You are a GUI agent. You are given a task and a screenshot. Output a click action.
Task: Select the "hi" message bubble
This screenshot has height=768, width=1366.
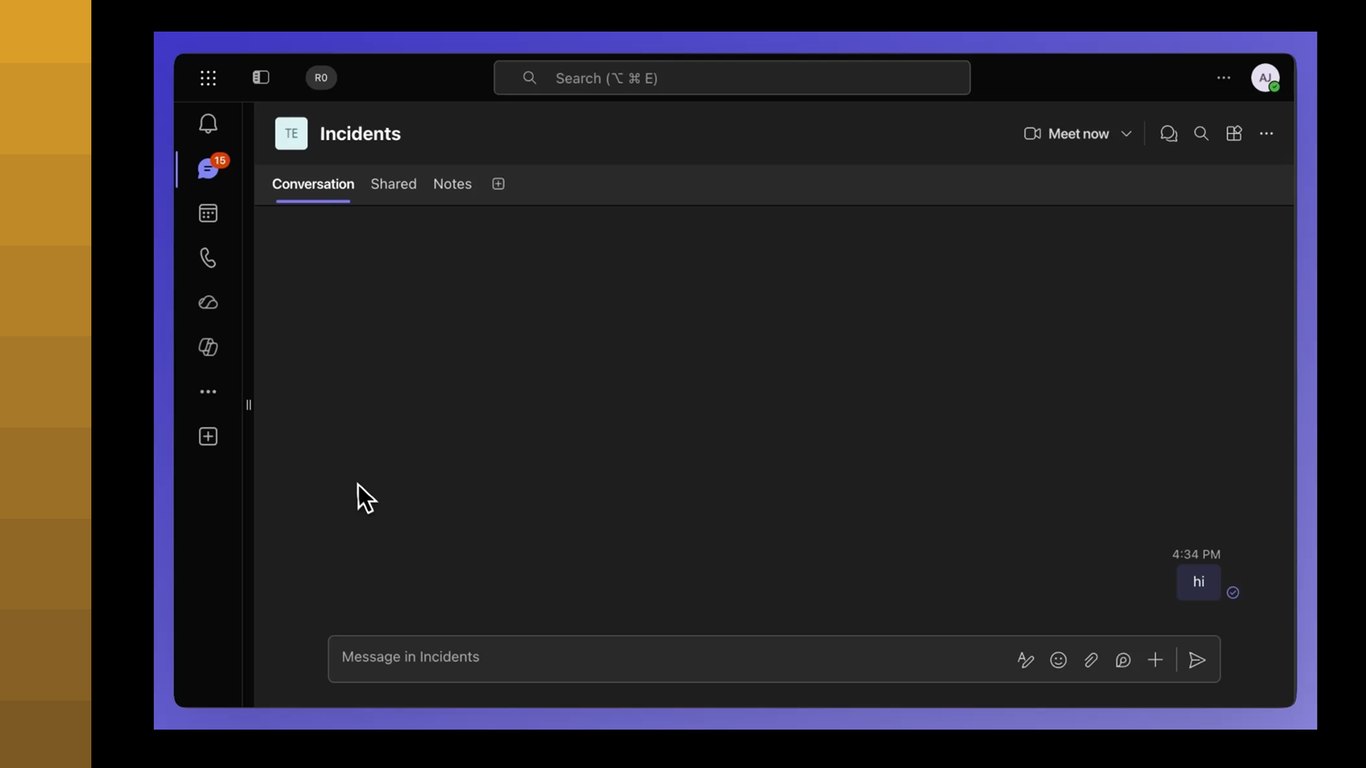tap(1198, 582)
